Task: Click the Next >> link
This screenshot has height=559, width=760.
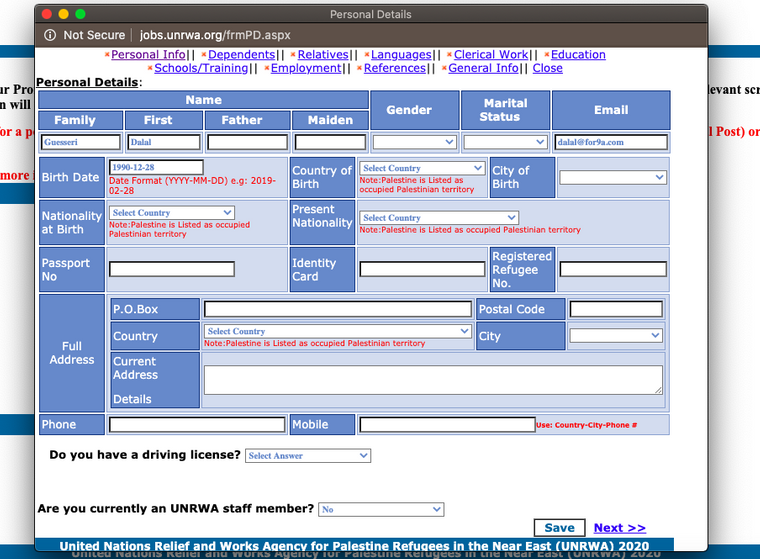Action: click(619, 528)
